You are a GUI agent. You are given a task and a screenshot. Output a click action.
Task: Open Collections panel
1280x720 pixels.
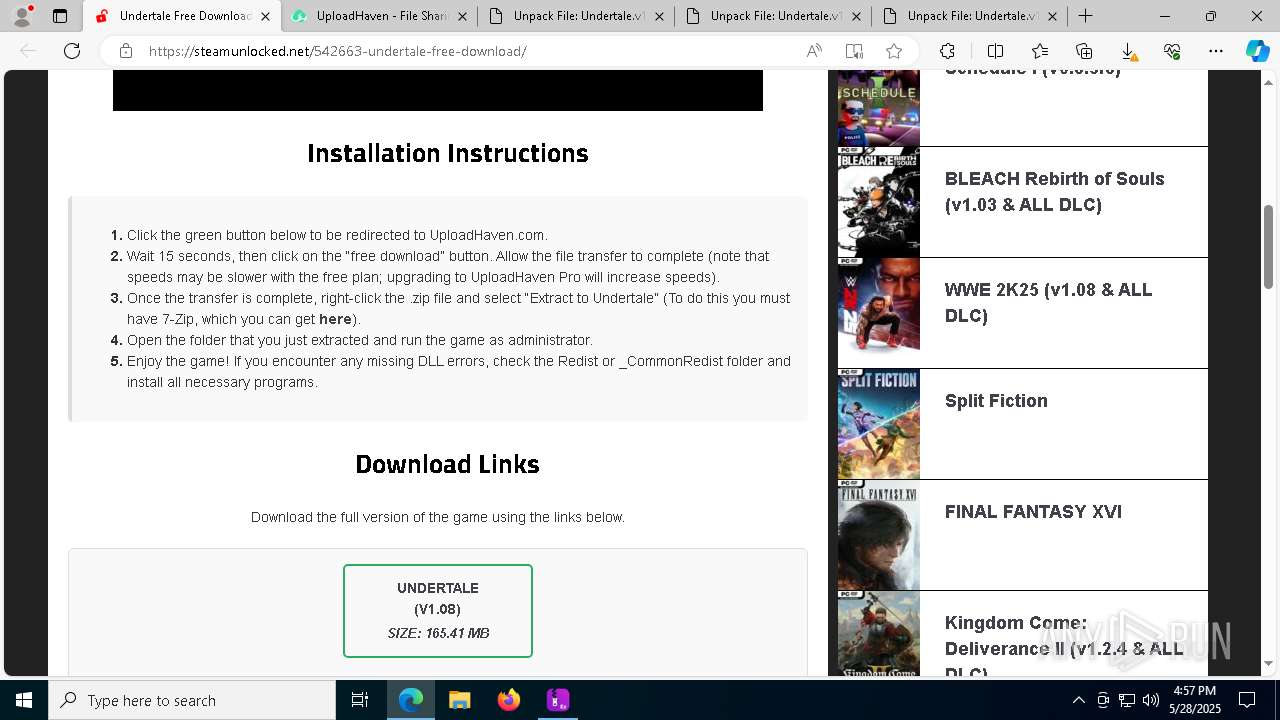pyautogui.click(x=1084, y=51)
